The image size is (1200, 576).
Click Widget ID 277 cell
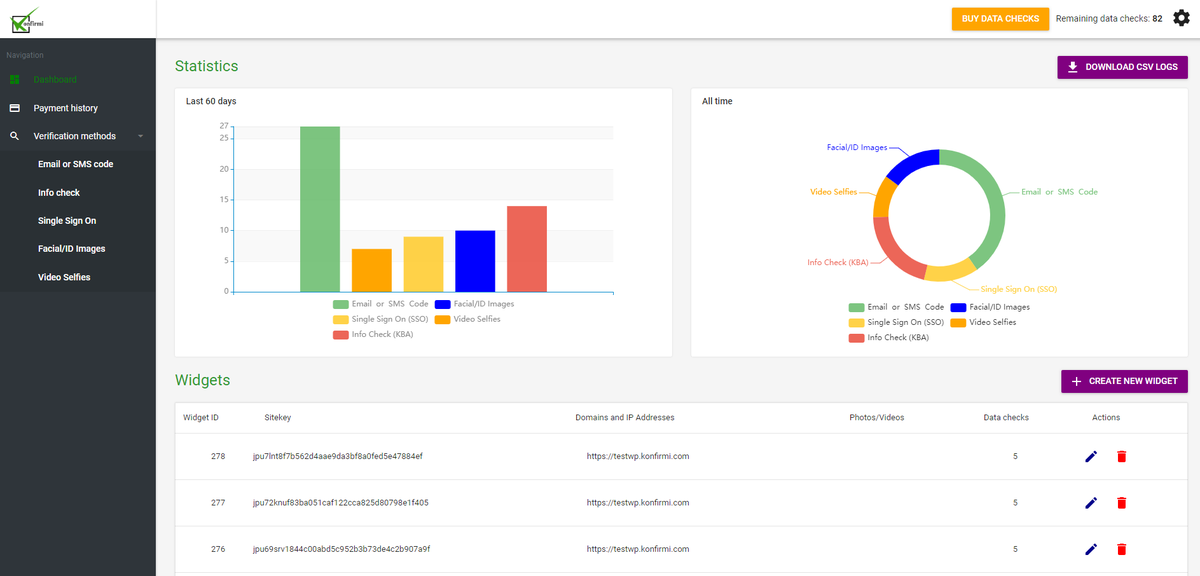(x=218, y=503)
